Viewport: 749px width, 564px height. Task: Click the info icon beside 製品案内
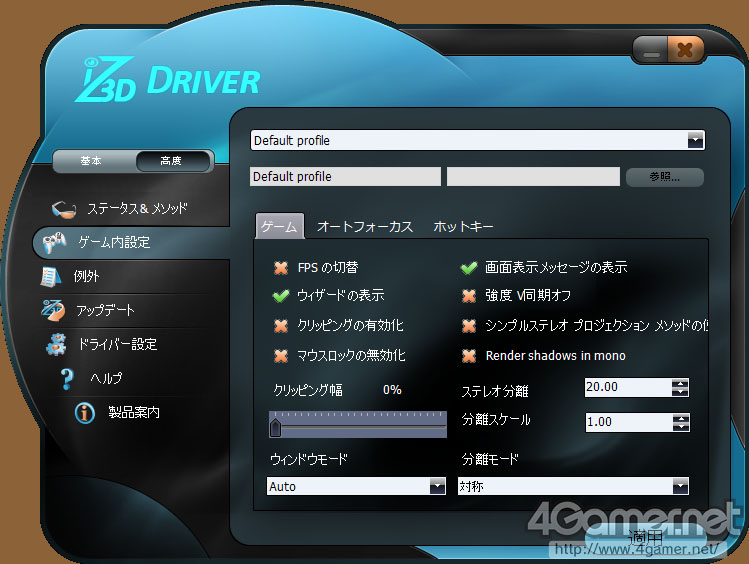(x=85, y=413)
